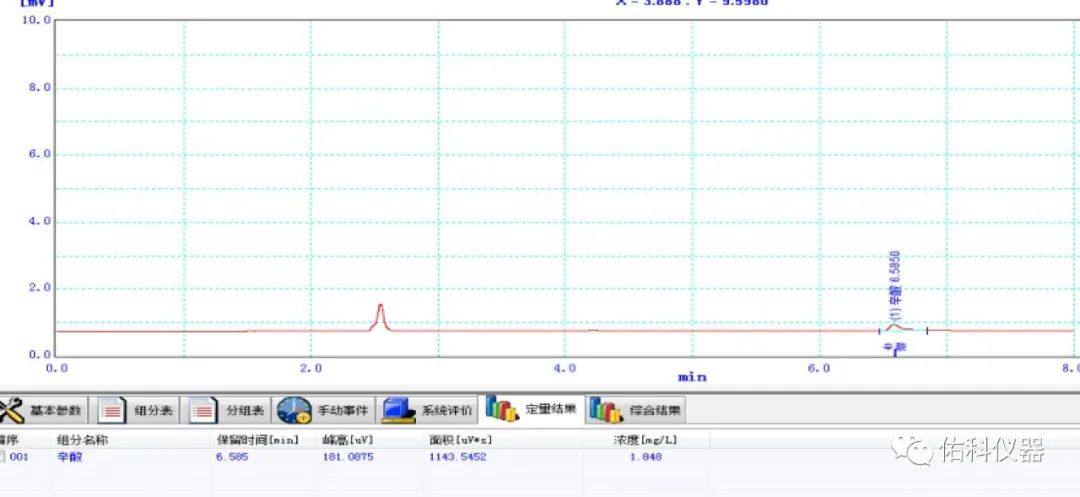Click the peak area value 1143.5452
1080x497 pixels.
[457, 457]
